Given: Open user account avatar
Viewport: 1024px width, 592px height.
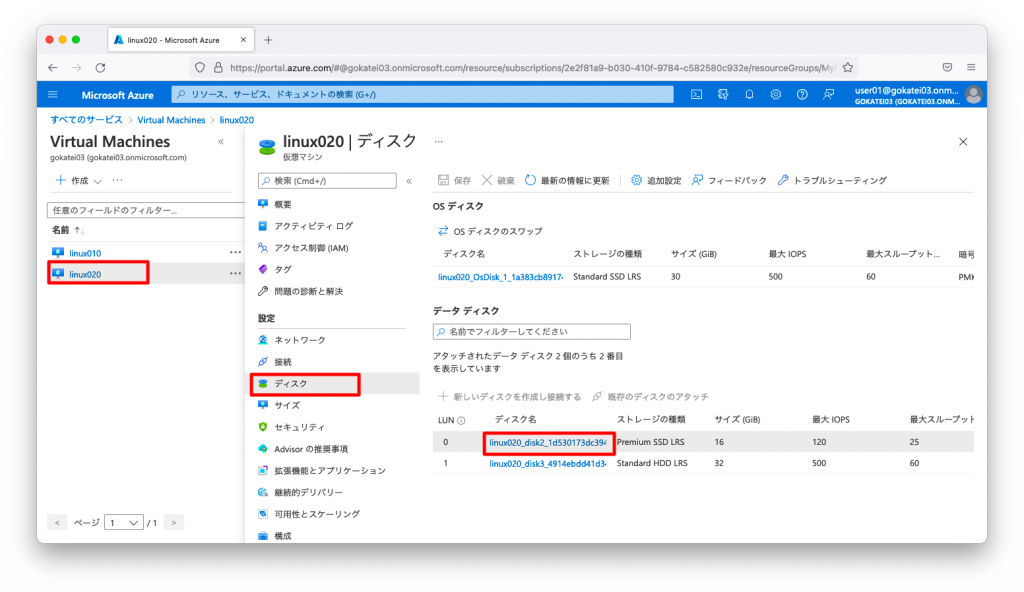Looking at the screenshot, I should coord(973,95).
